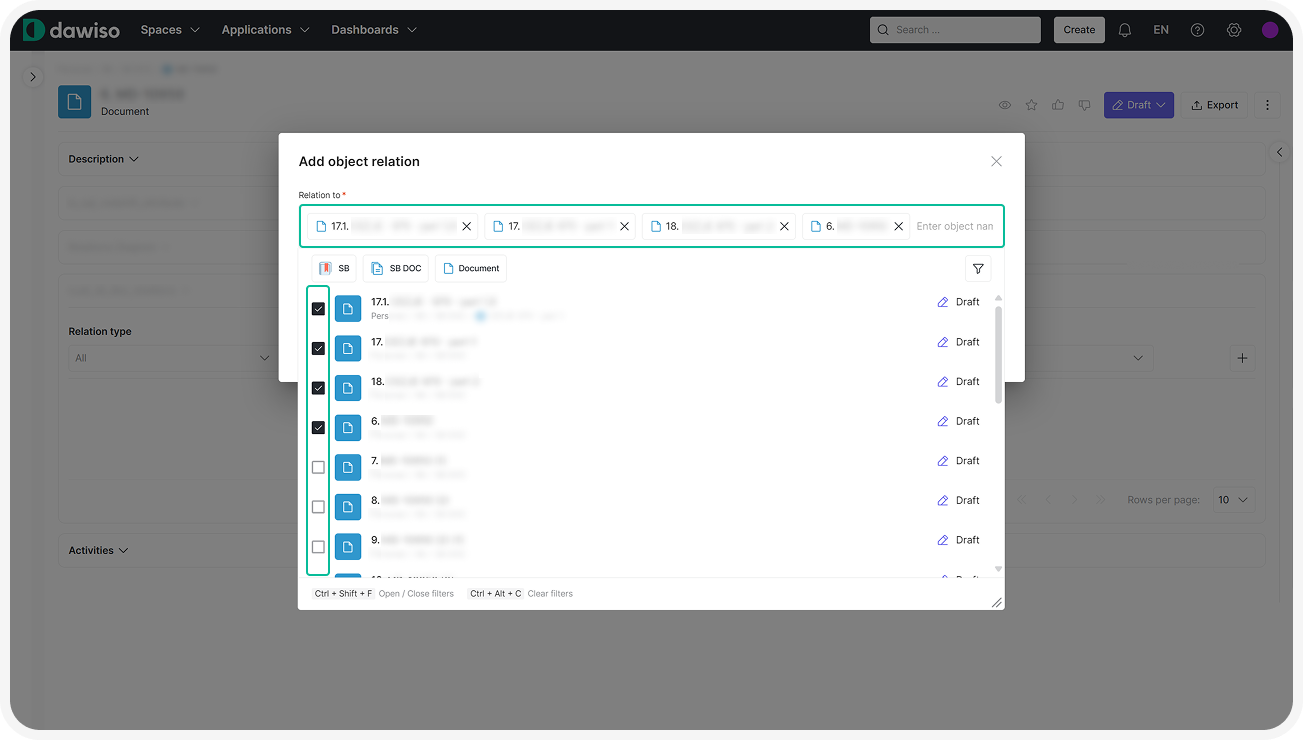Viewport: 1303px width, 740px height.
Task: Open the Rows per page dropdown
Action: 1232,500
